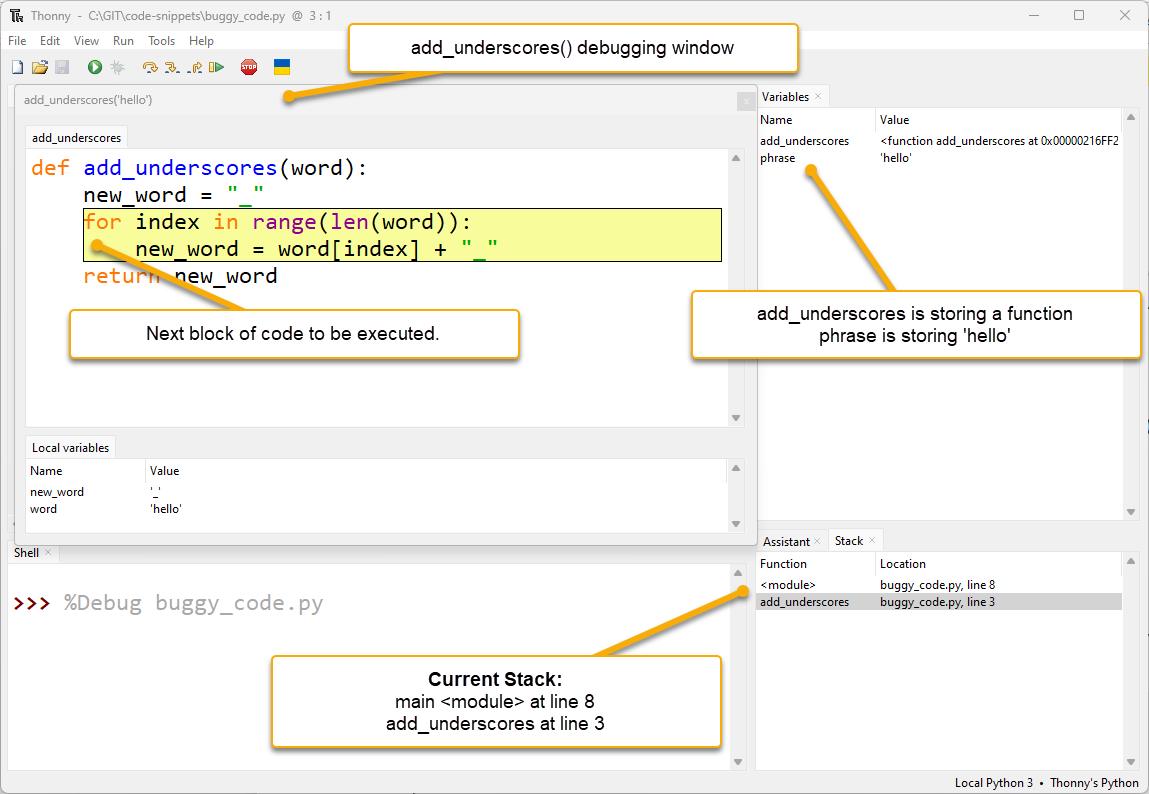Close the Variables panel tab

click(x=818, y=96)
